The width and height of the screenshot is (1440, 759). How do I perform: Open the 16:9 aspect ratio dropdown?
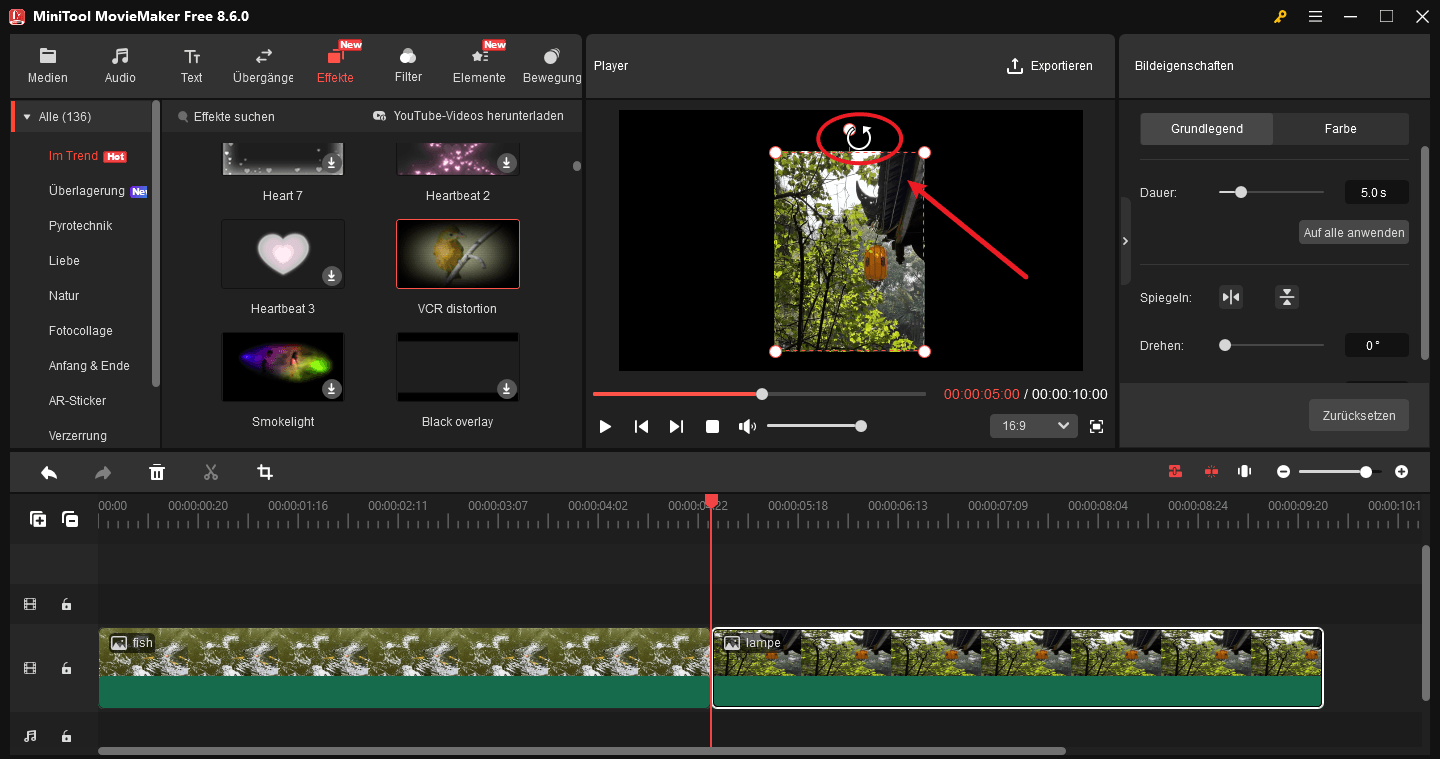[1033, 425]
